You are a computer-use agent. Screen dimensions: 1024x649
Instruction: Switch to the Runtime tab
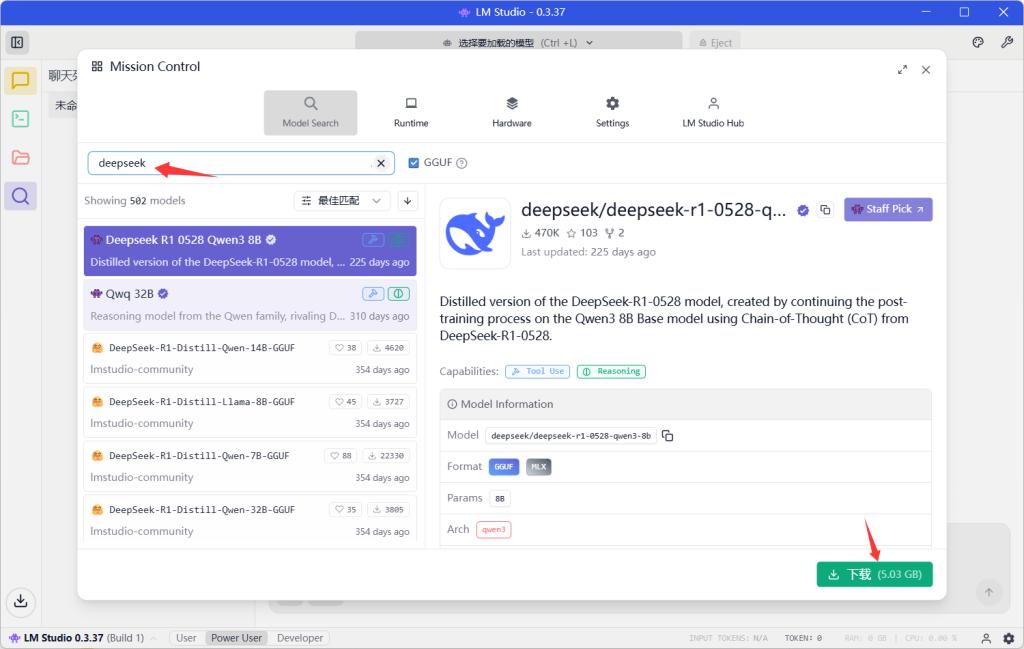pos(410,112)
